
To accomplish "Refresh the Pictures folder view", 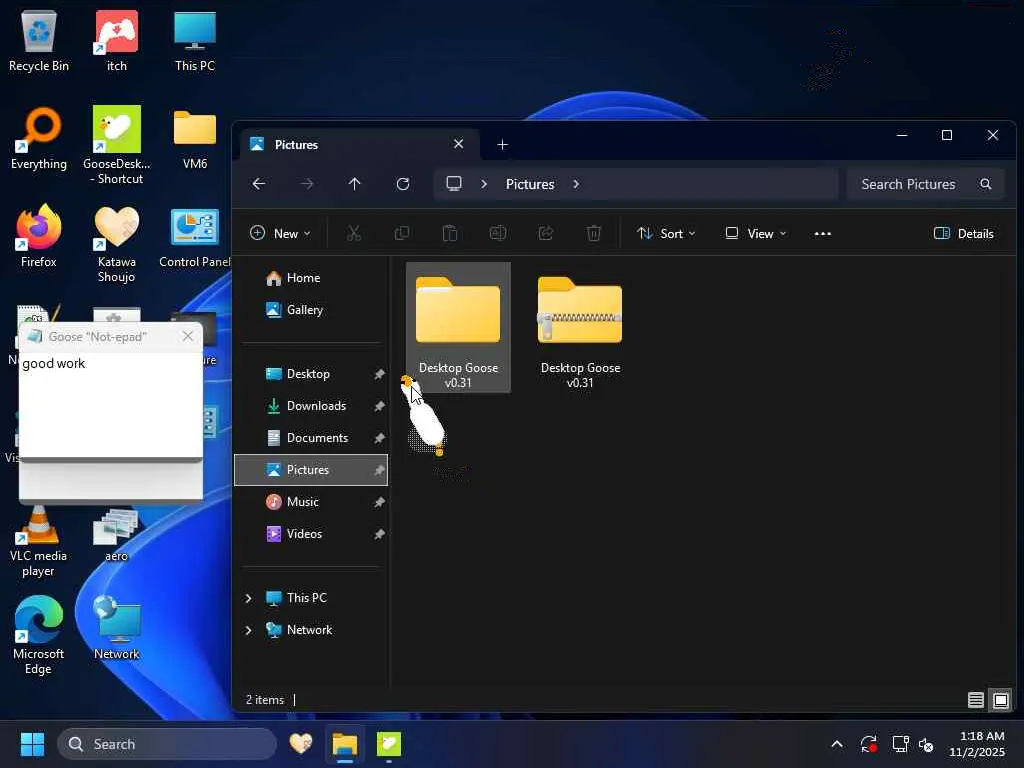I will (403, 184).
